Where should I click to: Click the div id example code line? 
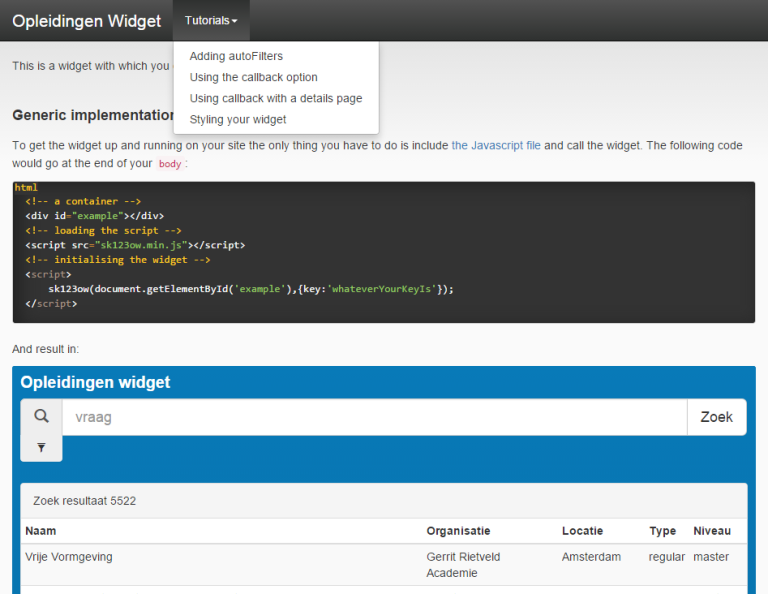95,215
